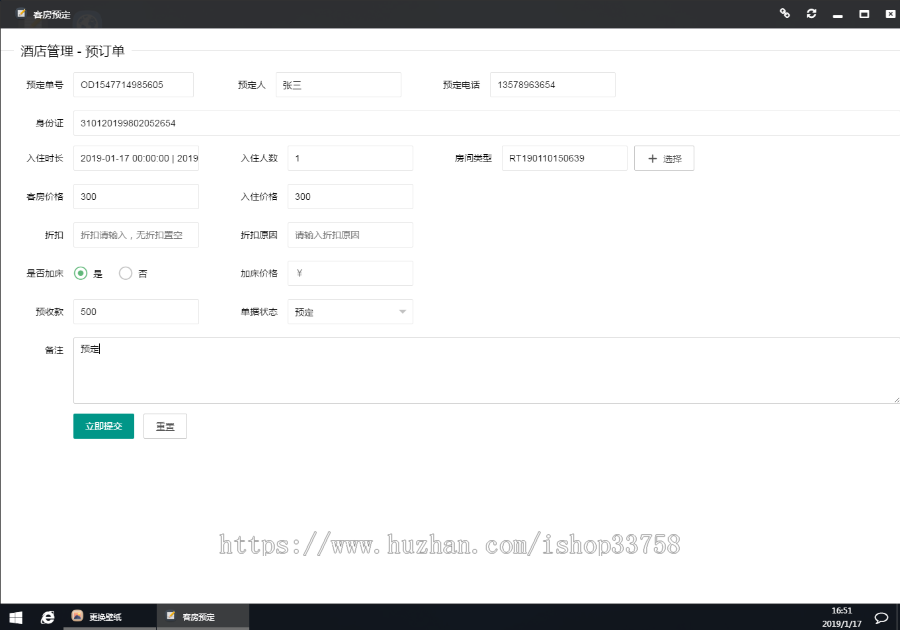
Task: Click the link icon in the title bar
Action: (x=784, y=13)
